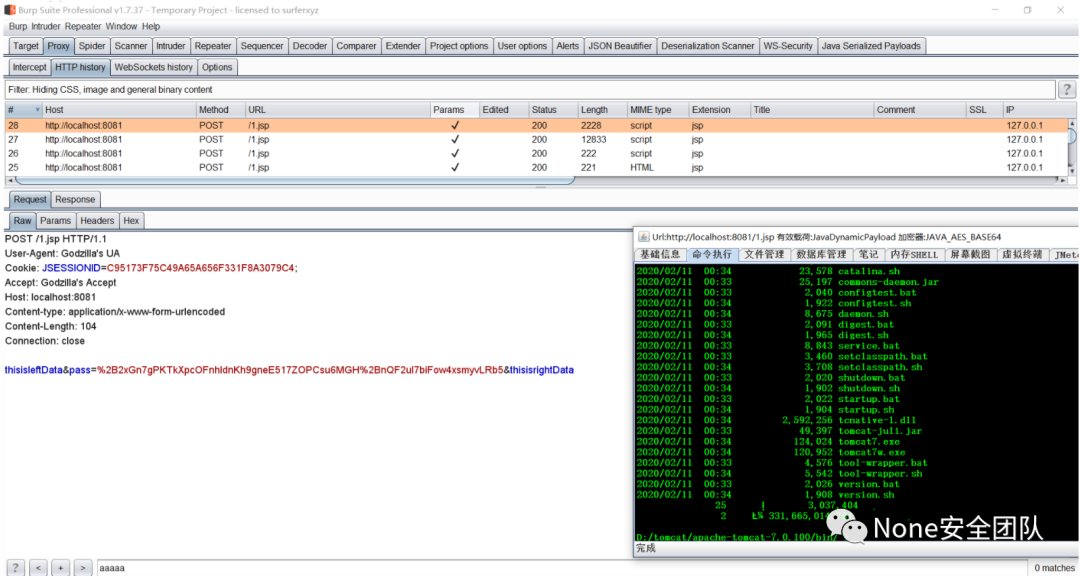Open Godzilla 基础信息 tab
This screenshot has width=1080, height=576.
(660, 255)
